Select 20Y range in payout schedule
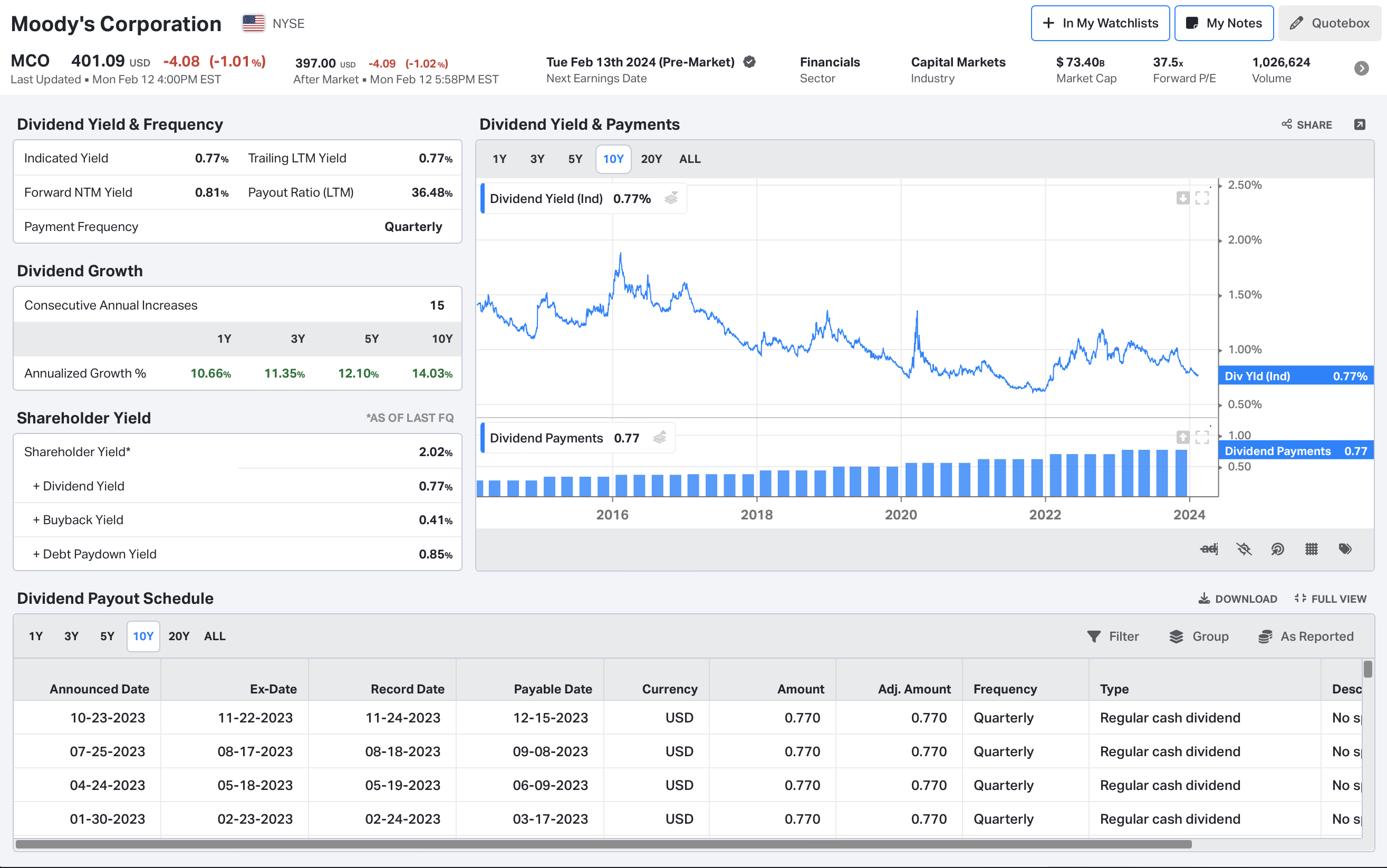1387x868 pixels. pos(179,636)
